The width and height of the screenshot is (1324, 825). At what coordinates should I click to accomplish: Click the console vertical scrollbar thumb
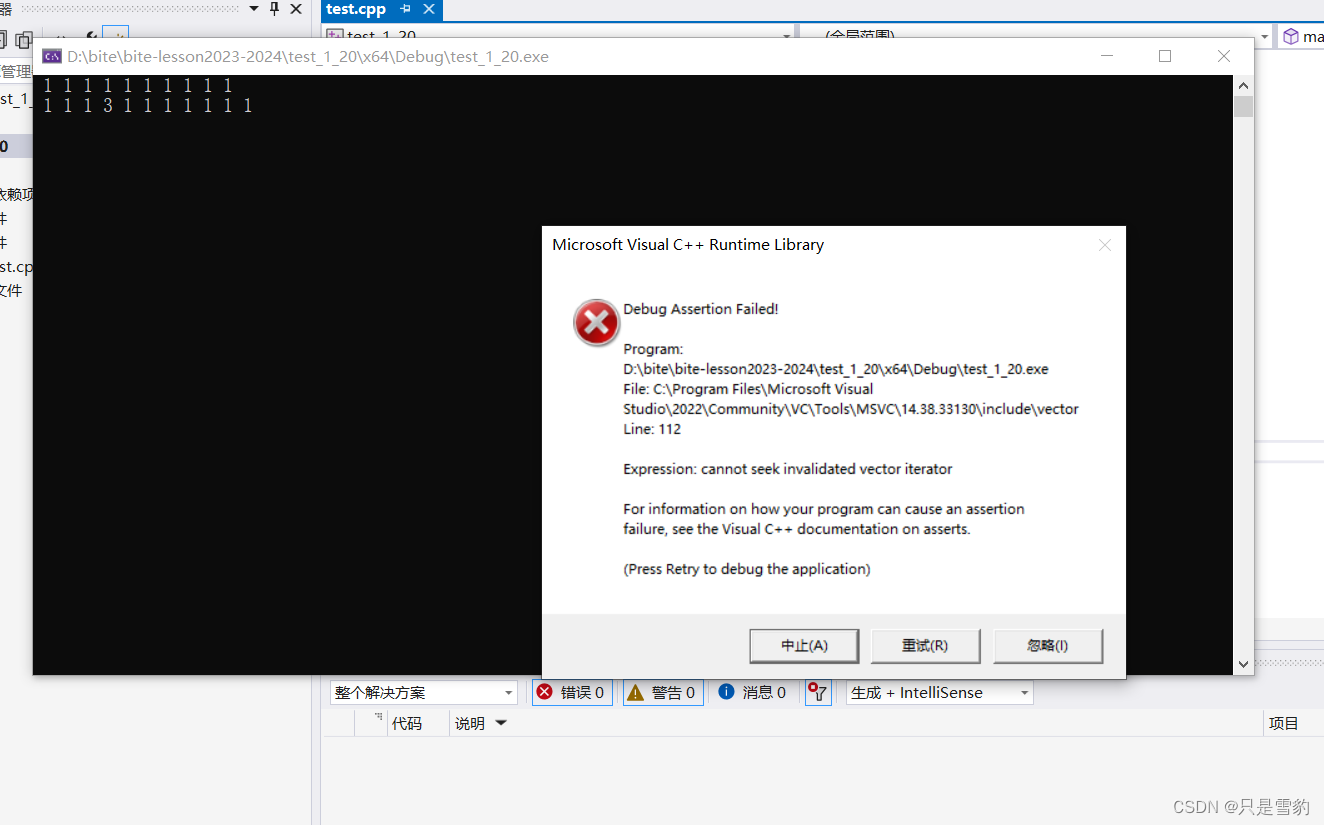[1243, 106]
